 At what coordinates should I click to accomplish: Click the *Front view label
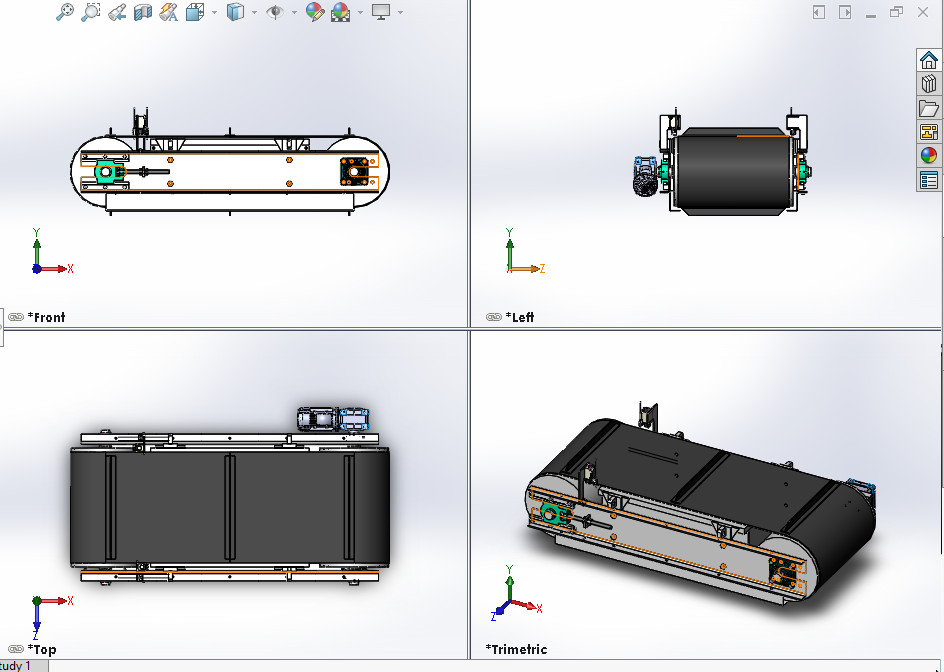[47, 317]
